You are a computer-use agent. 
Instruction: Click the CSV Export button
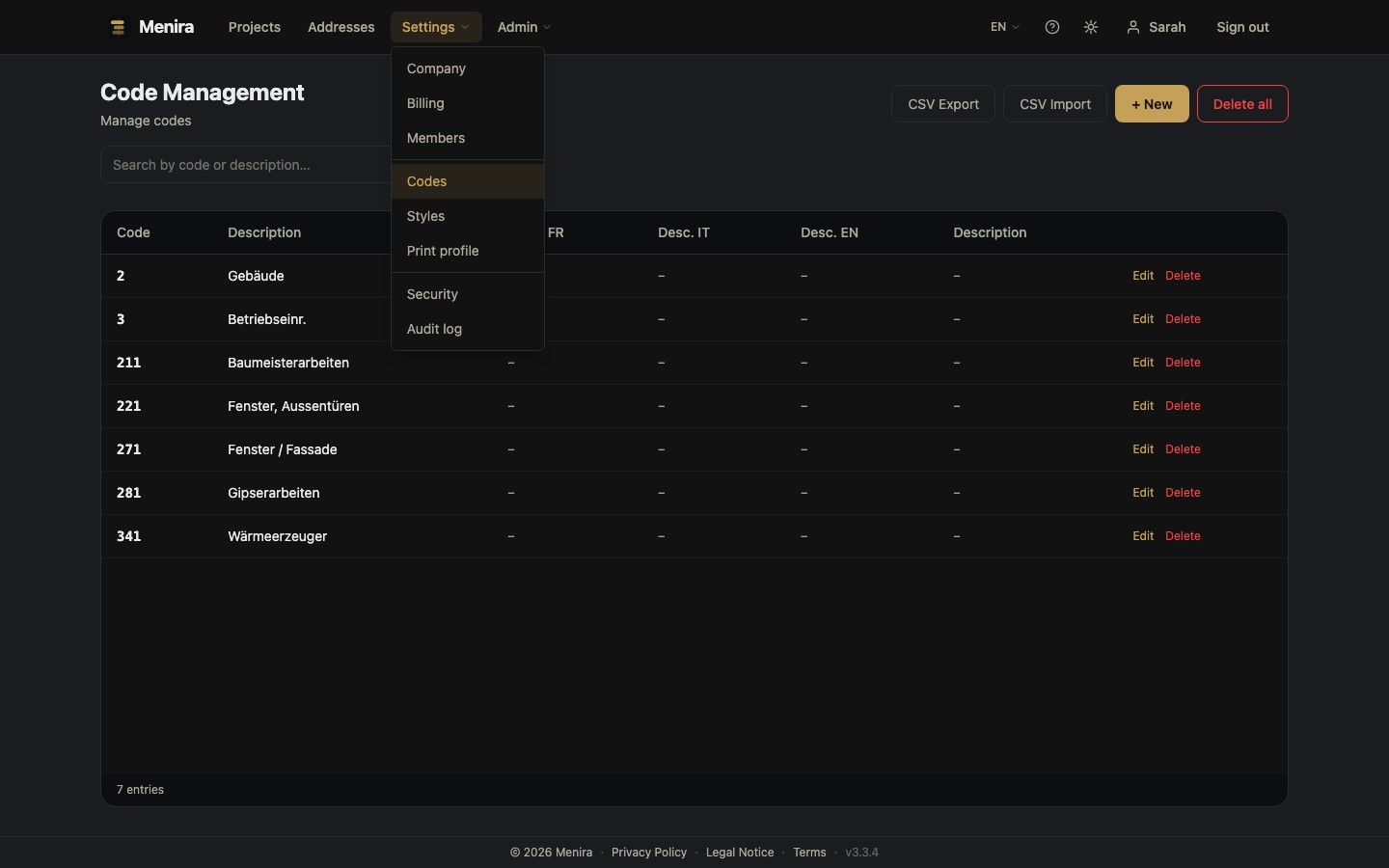coord(943,104)
